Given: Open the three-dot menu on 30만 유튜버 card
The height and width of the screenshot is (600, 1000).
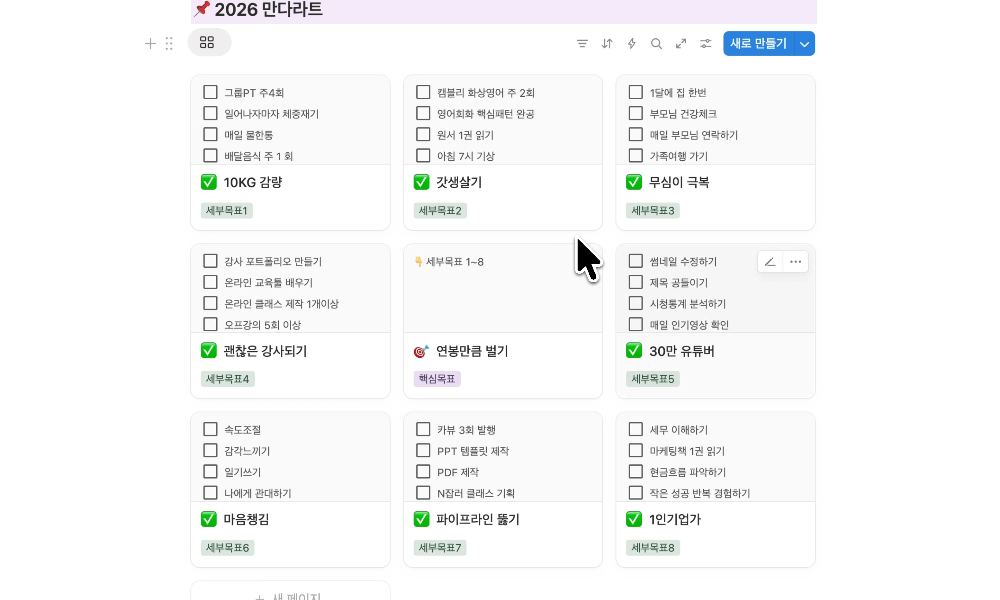Looking at the screenshot, I should tap(795, 262).
